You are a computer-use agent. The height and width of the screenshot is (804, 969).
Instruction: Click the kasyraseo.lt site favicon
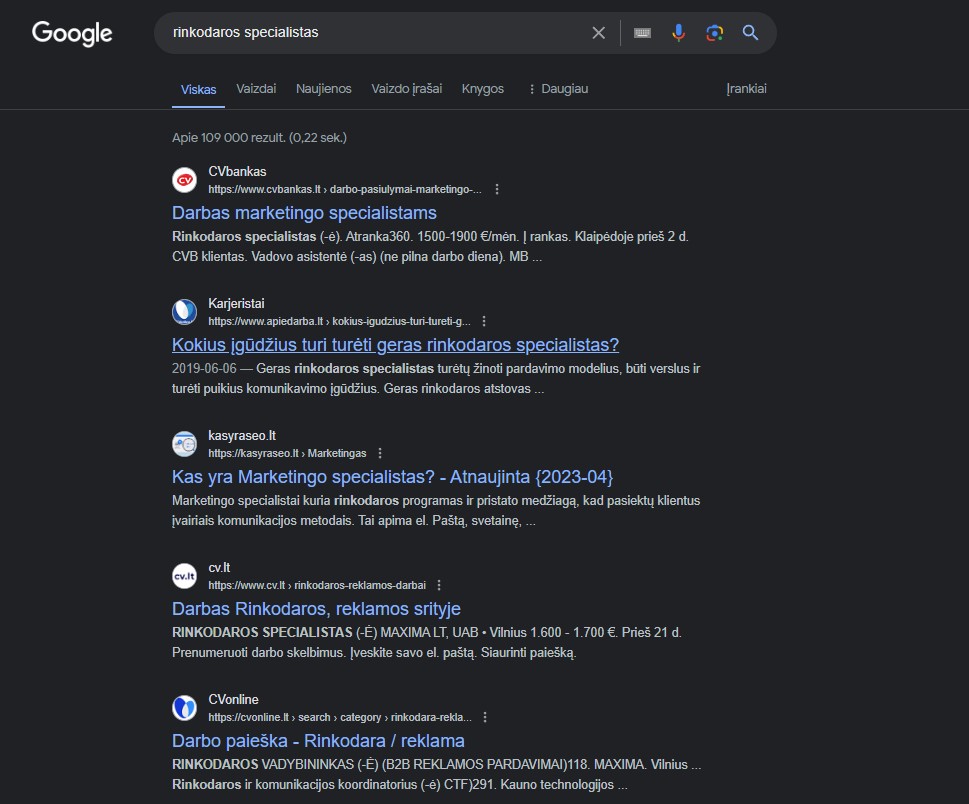tap(184, 444)
